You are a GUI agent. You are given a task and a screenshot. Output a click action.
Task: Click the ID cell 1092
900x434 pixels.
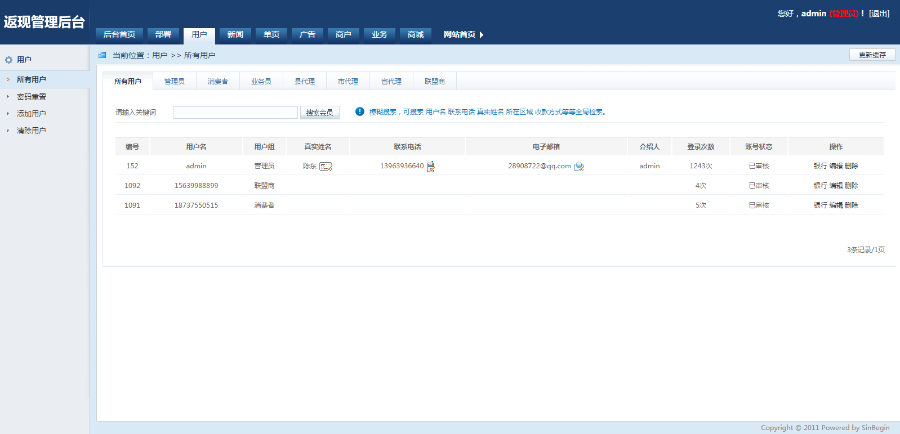(132, 185)
